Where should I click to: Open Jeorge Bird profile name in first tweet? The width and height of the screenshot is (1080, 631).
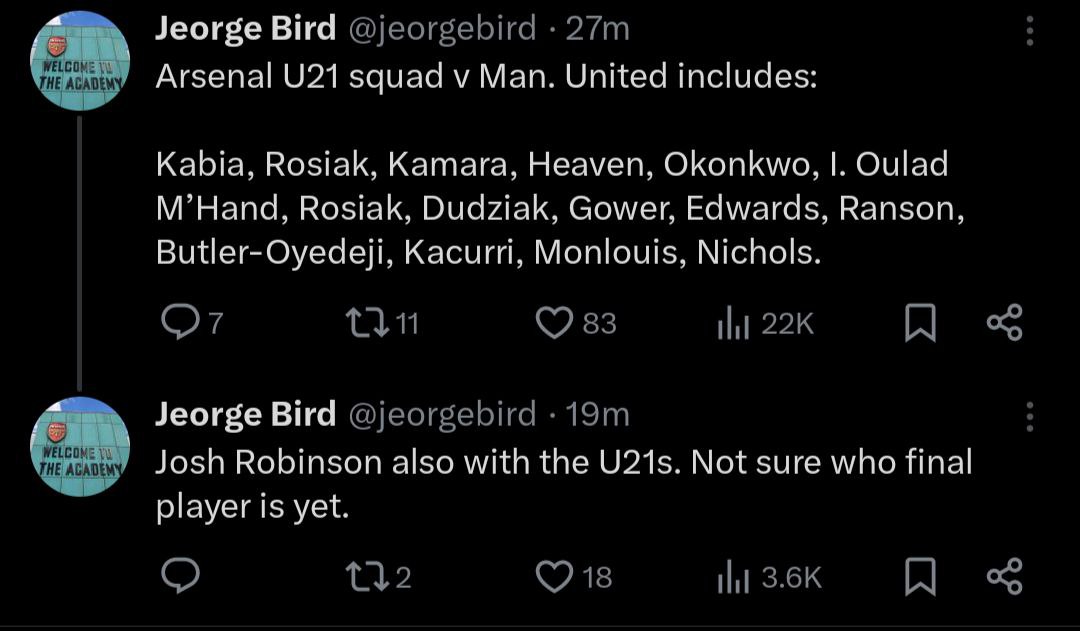pos(245,29)
